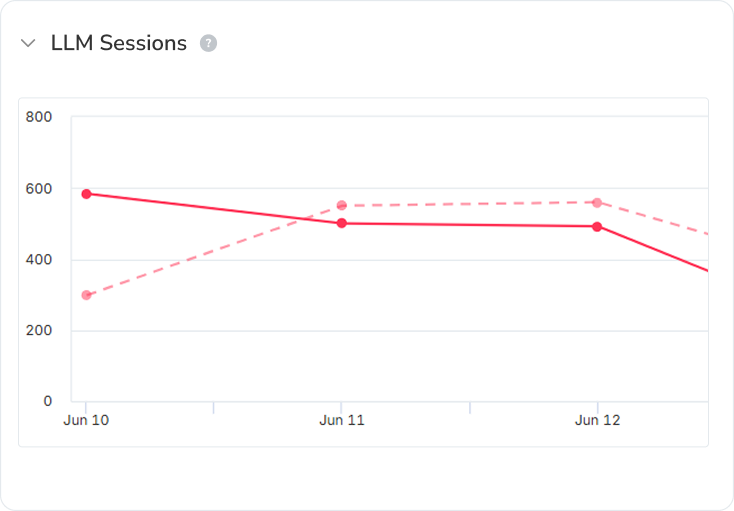The width and height of the screenshot is (734, 511).
Task: Click the LLM Sessions panel title
Action: pyautogui.click(x=118, y=43)
